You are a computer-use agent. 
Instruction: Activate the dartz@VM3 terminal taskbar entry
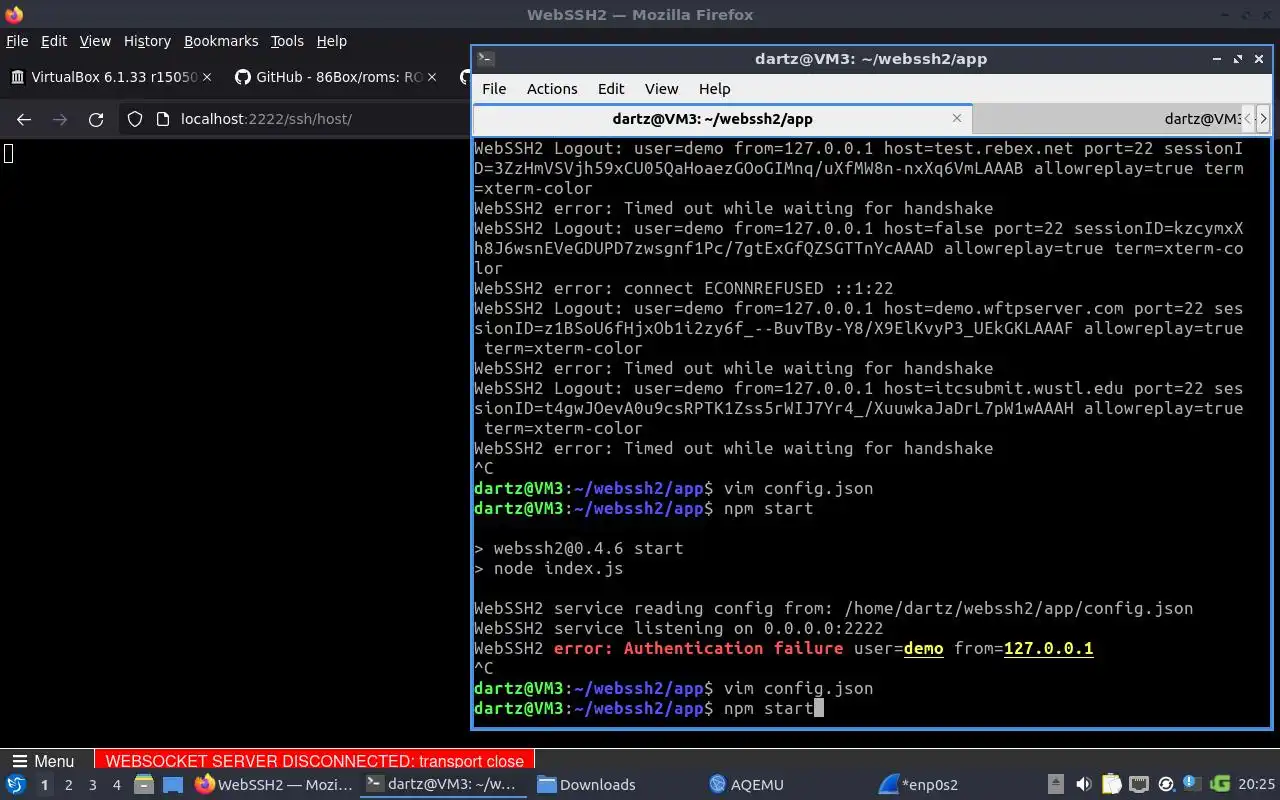(x=442, y=785)
